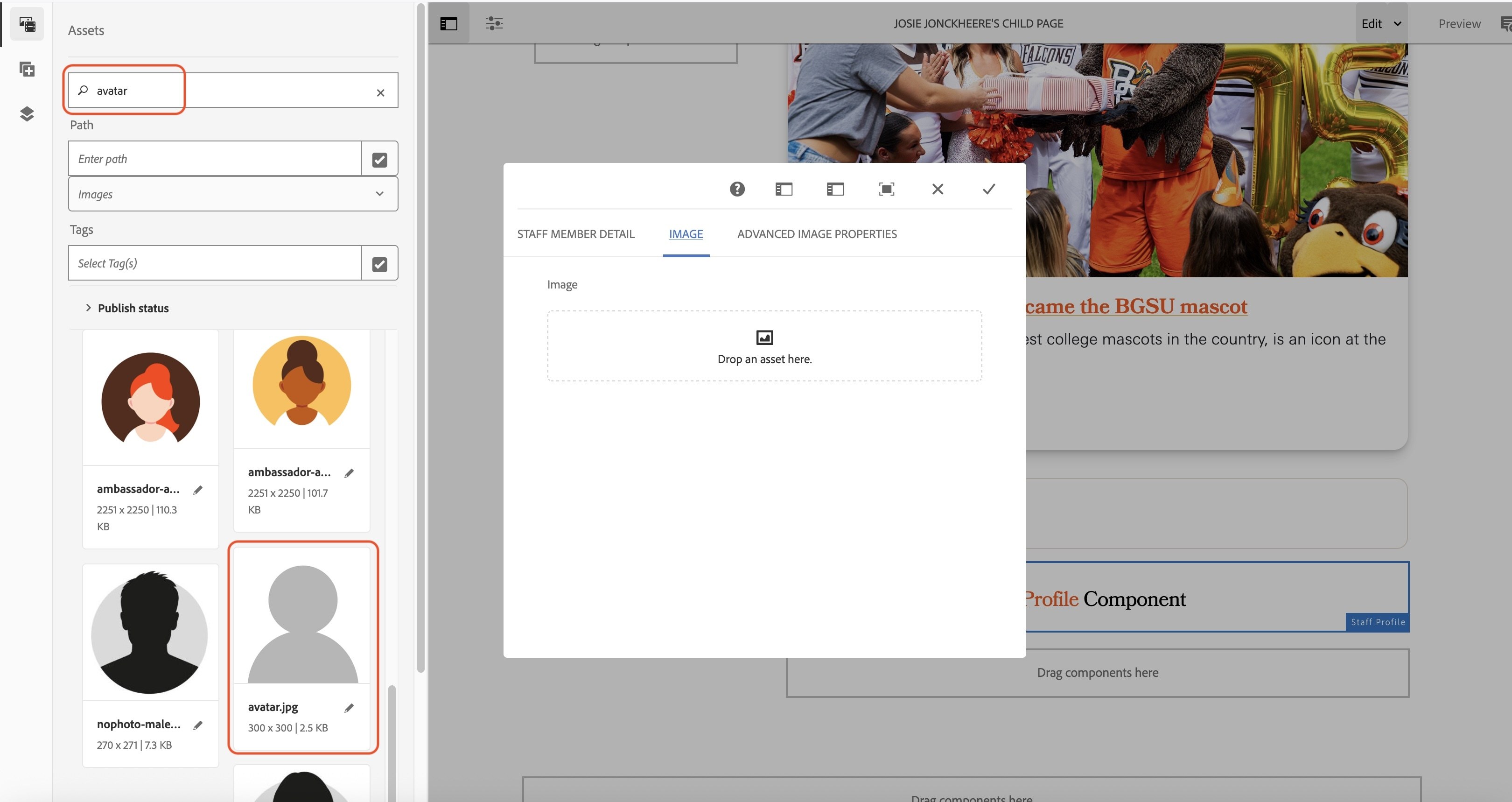The image size is (1512, 802).
Task: Edit the red-haired ambassador asset pencil icon
Action: coord(198,490)
